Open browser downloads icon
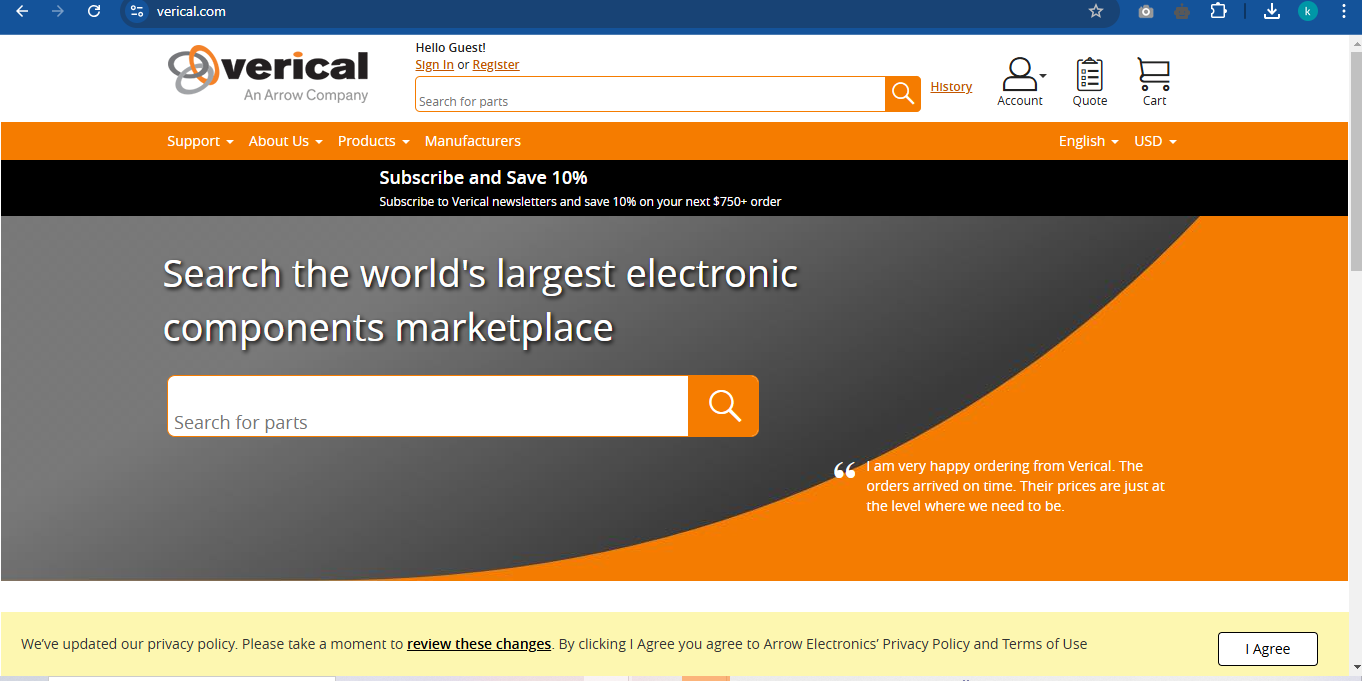This screenshot has height=681, width=1362. [1272, 11]
